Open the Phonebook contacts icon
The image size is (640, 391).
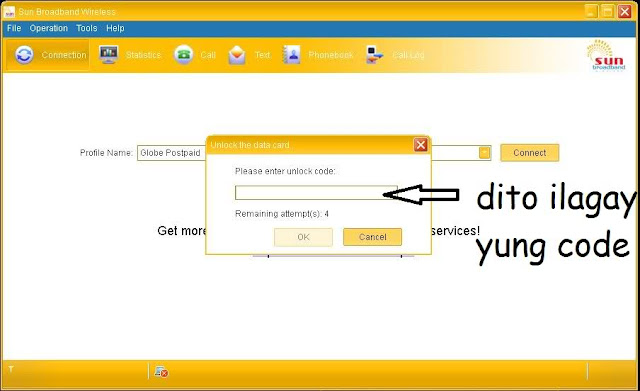pos(291,55)
